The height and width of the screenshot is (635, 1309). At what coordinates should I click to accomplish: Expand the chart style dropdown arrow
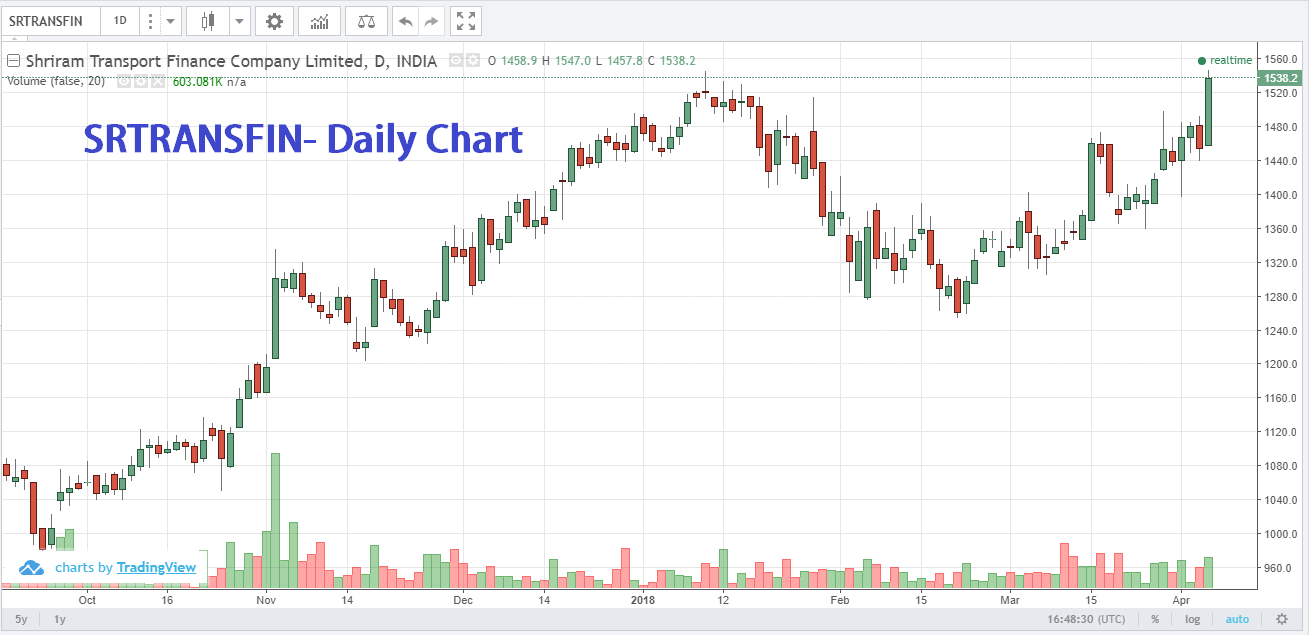[x=240, y=20]
